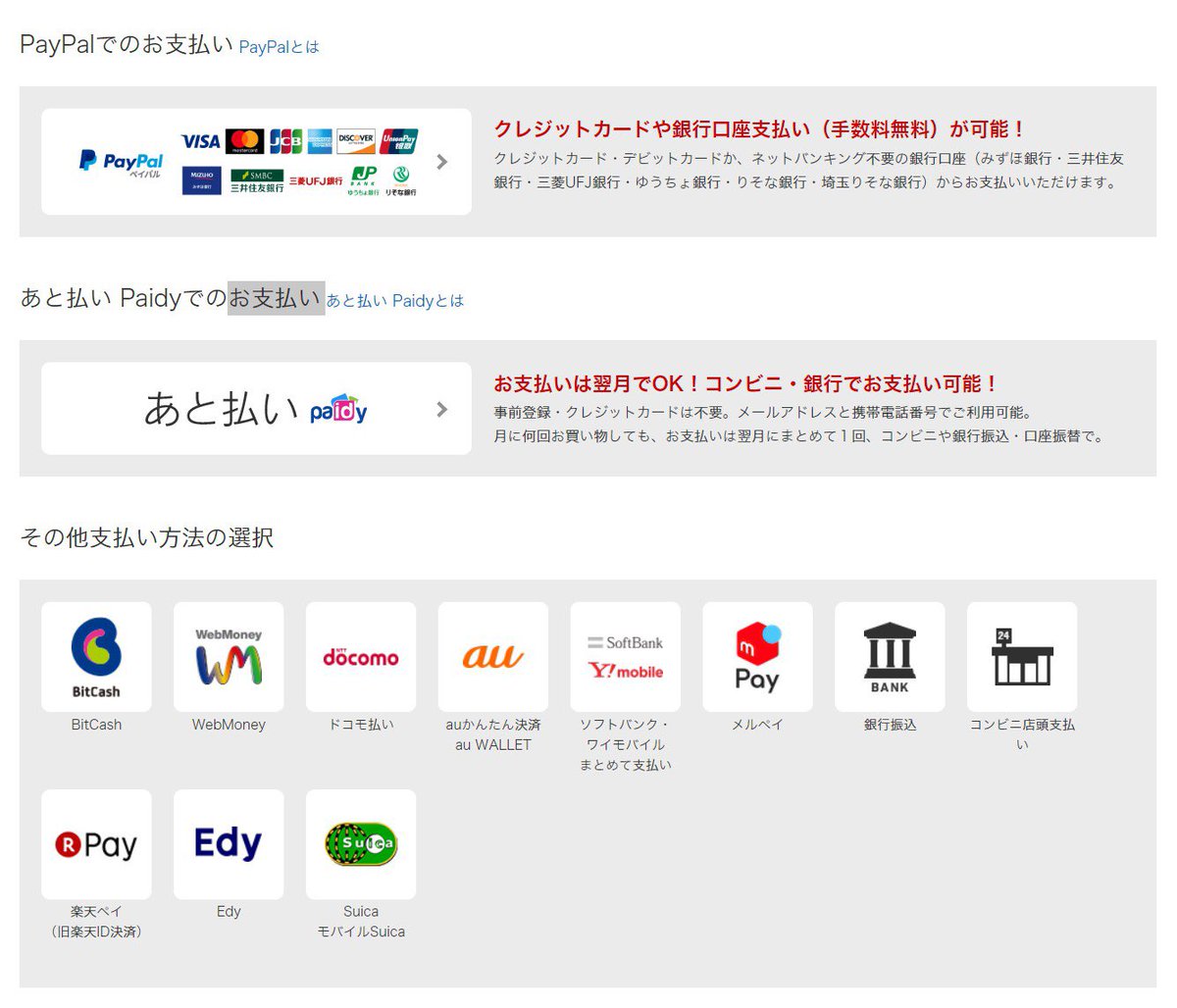This screenshot has height=1008, width=1177.
Task: Click the 'あと払い' Paidy banner text
Action: (222, 409)
